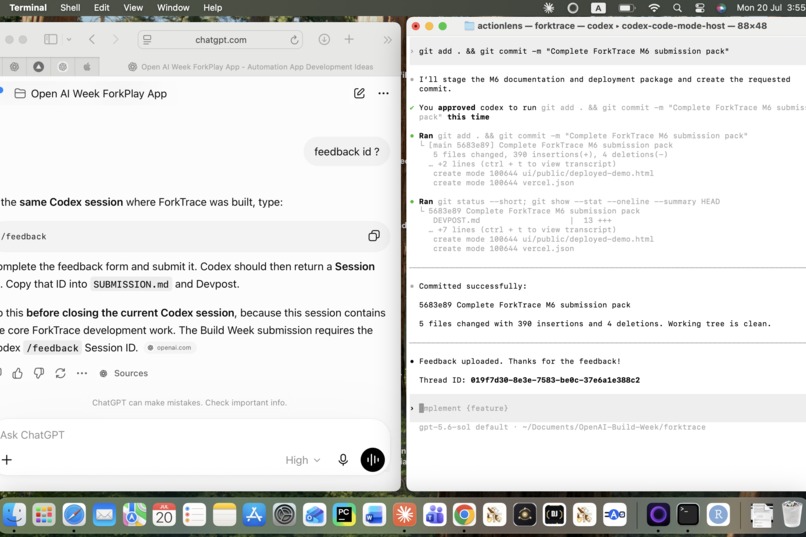
Task: Launch Google Chrome from the Dock
Action: [464, 514]
